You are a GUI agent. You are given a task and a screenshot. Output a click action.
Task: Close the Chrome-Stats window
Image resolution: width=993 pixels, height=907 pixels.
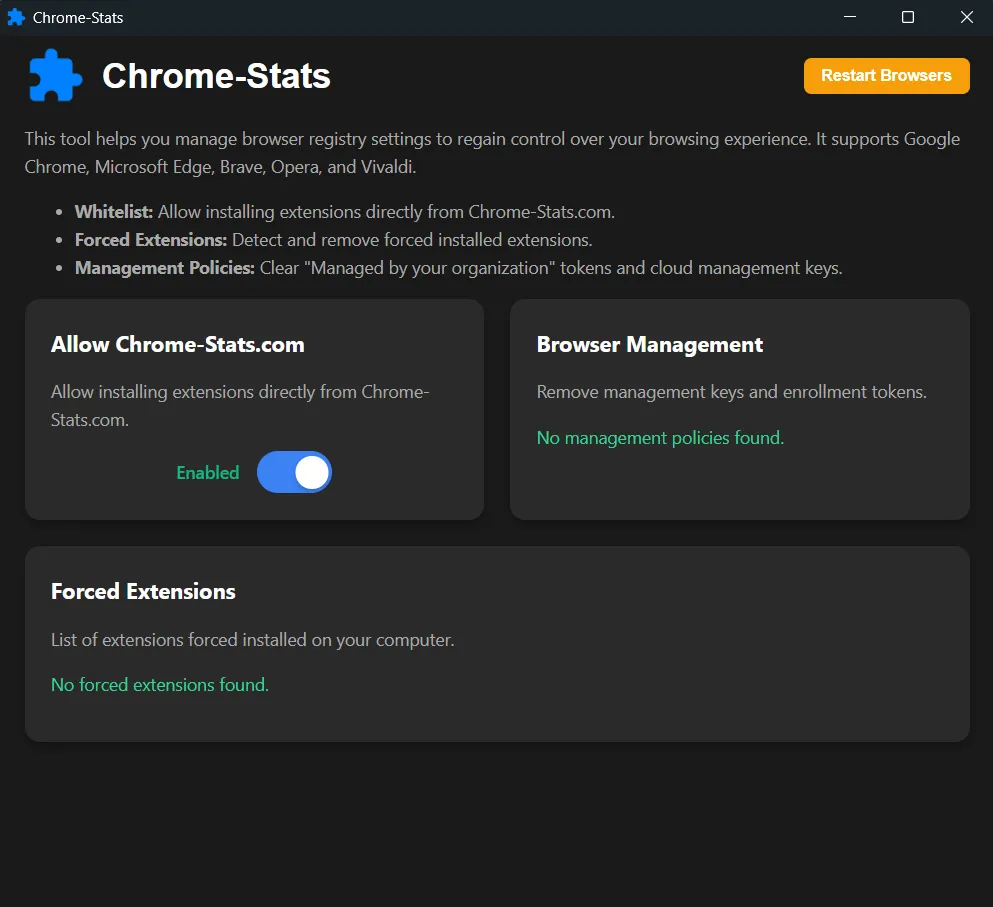click(966, 17)
